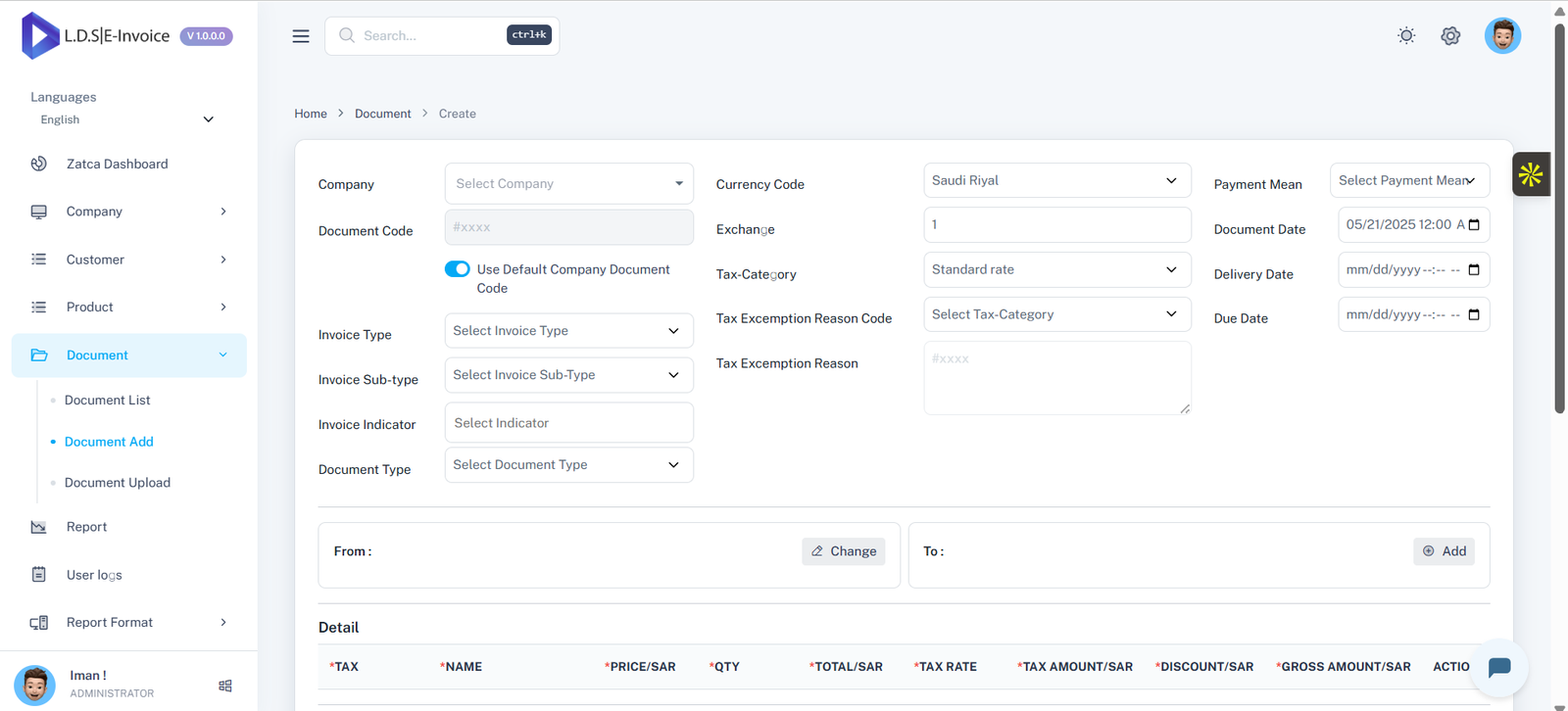Viewport: 1568px width, 711px height.
Task: Open Document Date calendar picker icon
Action: pyautogui.click(x=1474, y=225)
